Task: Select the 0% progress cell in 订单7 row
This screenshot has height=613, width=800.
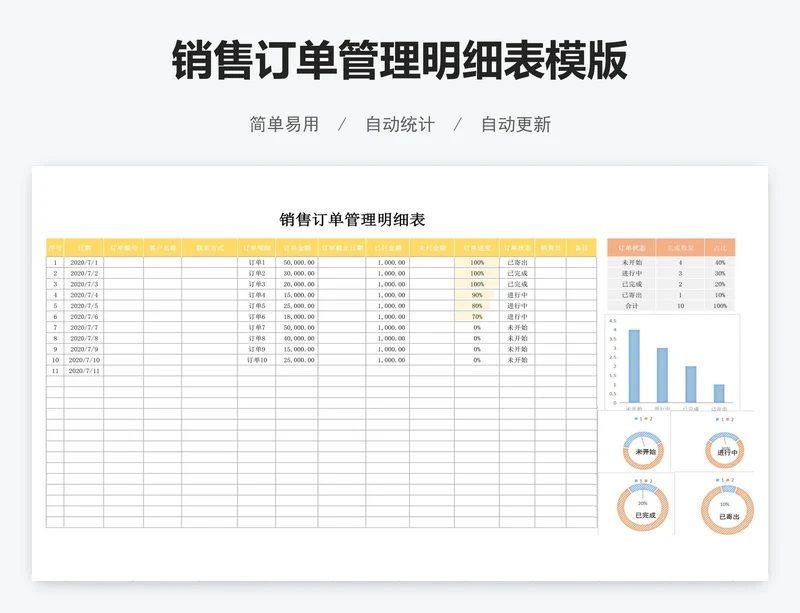Action: click(x=477, y=327)
